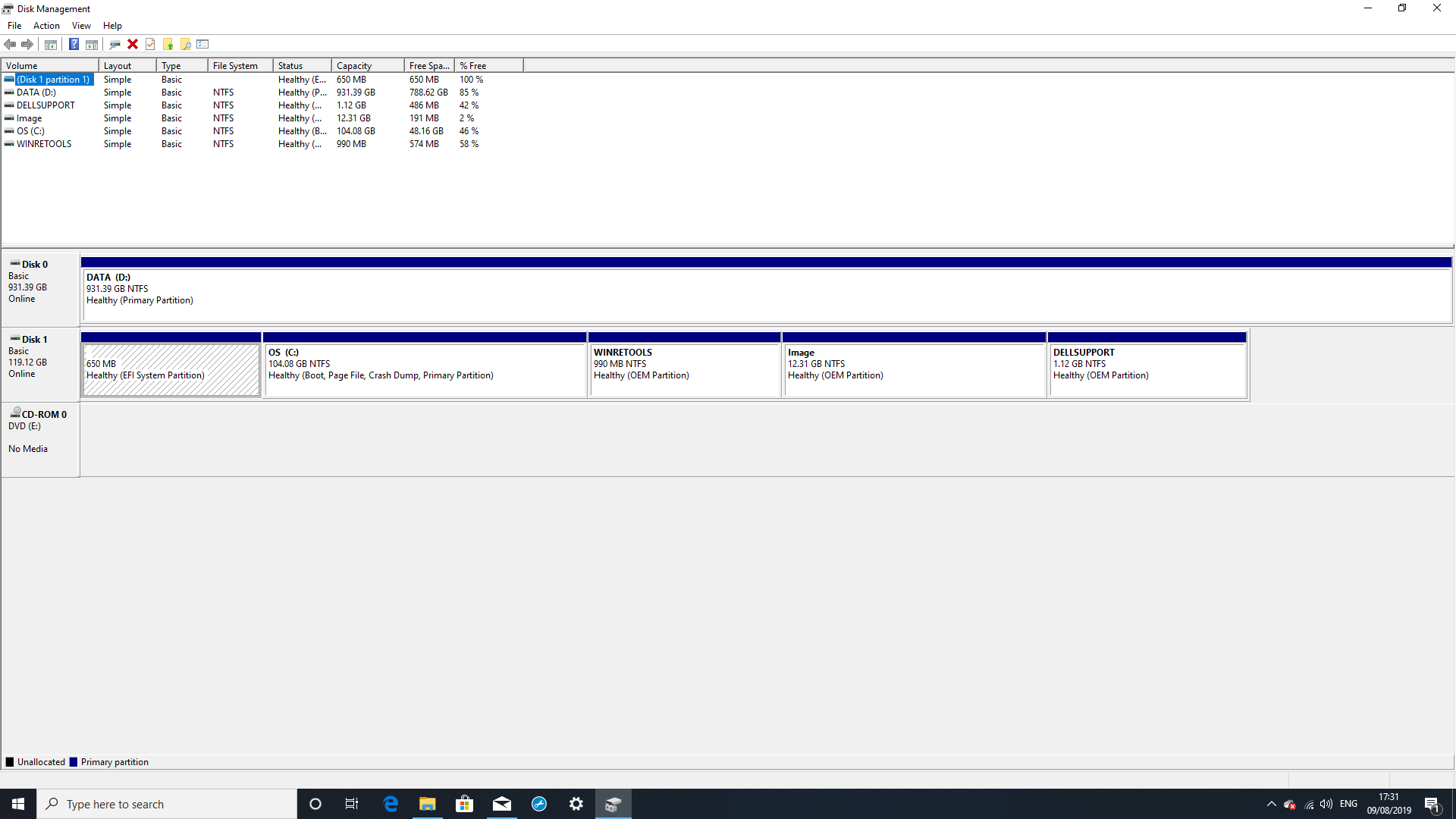Screen dimensions: 1456x819
Task: Click the Show/Hide Console Tree icon
Action: pos(51,44)
